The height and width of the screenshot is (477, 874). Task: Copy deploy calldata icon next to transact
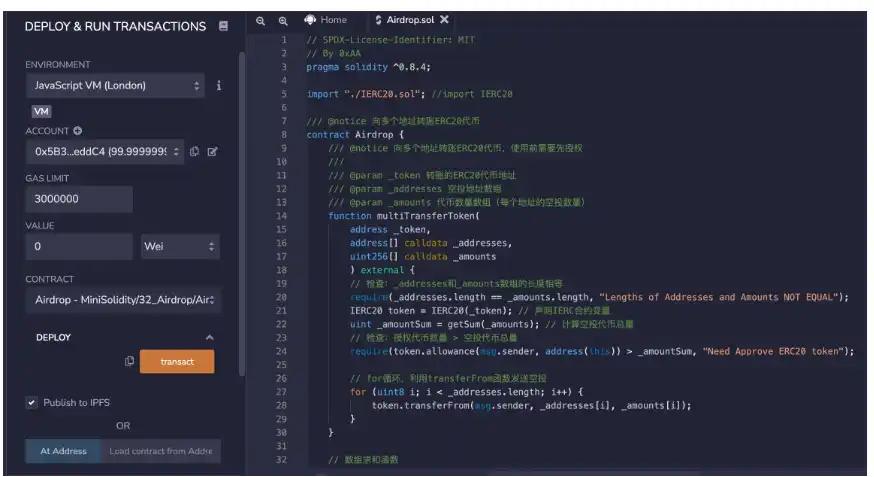coord(129,361)
